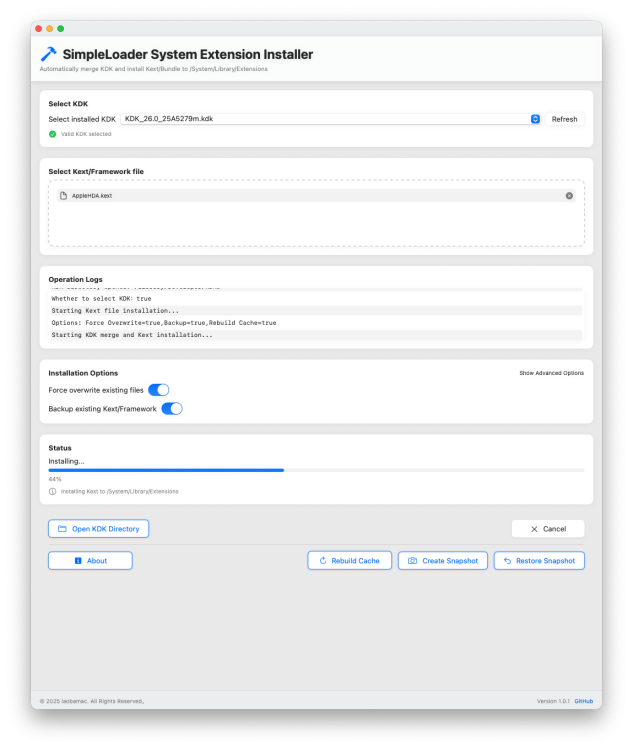Viewport: 633px width, 750px height.
Task: Click 'Installing Kext to /System/Library/Extensions' status text
Action: [x=120, y=492]
